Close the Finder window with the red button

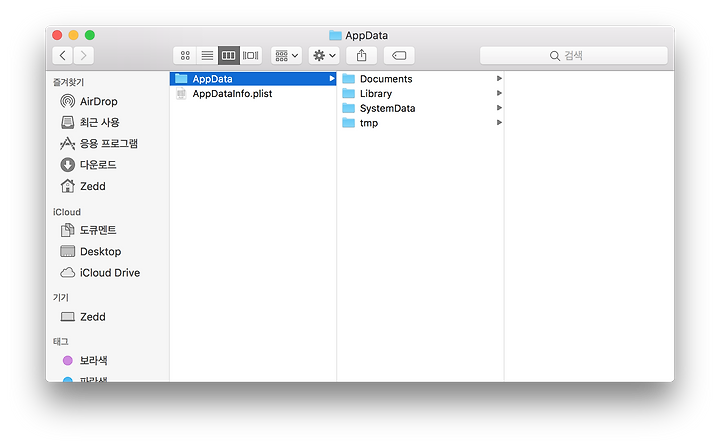(57, 35)
